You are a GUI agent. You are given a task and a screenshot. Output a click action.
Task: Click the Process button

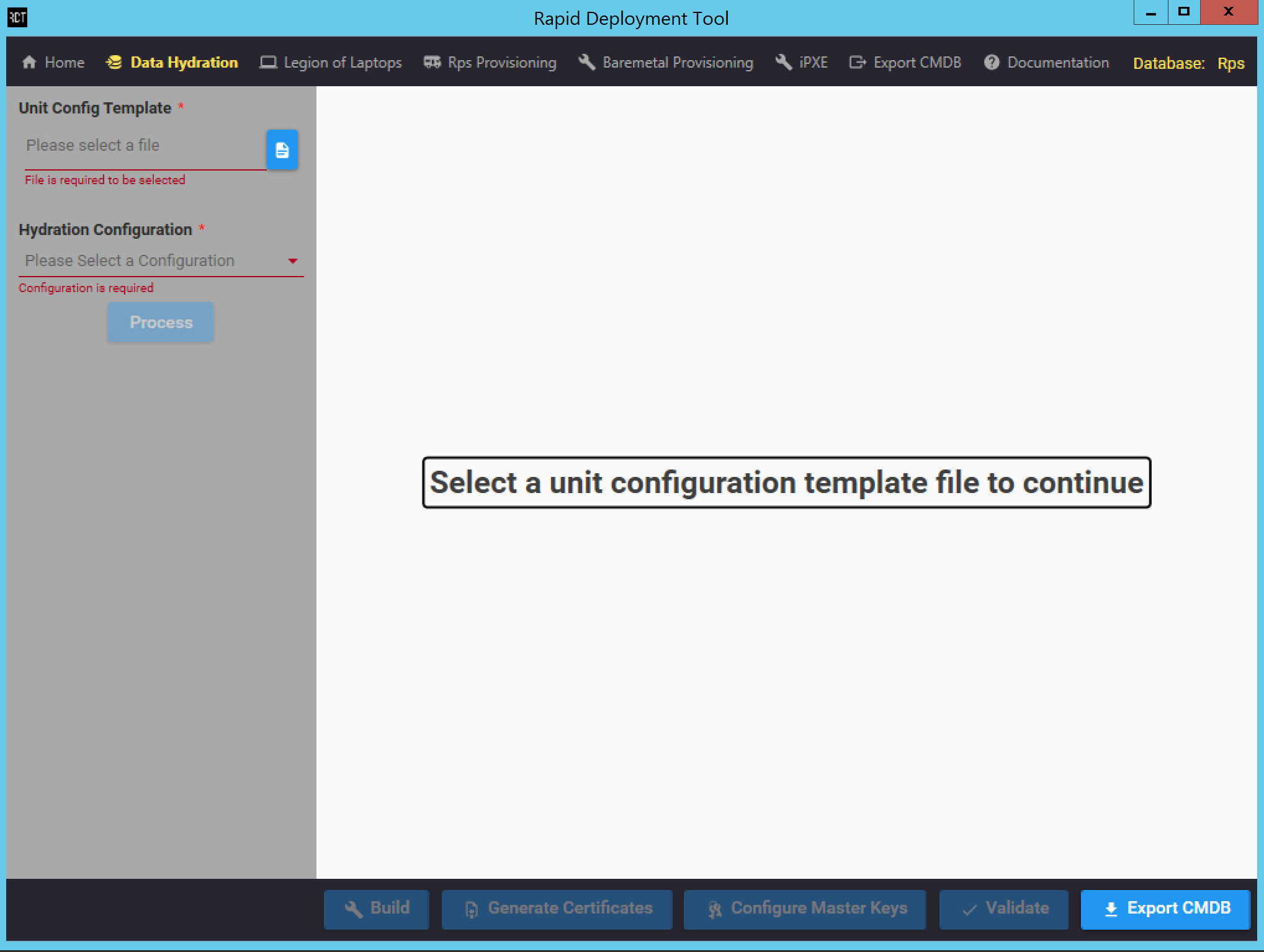pos(161,323)
